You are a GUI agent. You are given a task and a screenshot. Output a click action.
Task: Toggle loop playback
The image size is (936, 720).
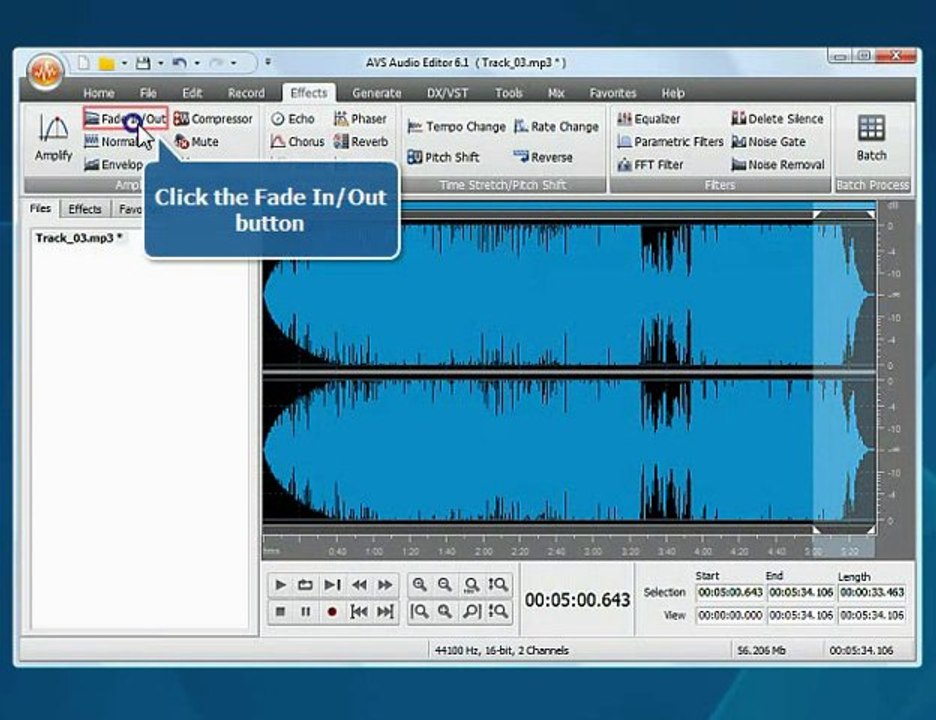[x=306, y=584]
